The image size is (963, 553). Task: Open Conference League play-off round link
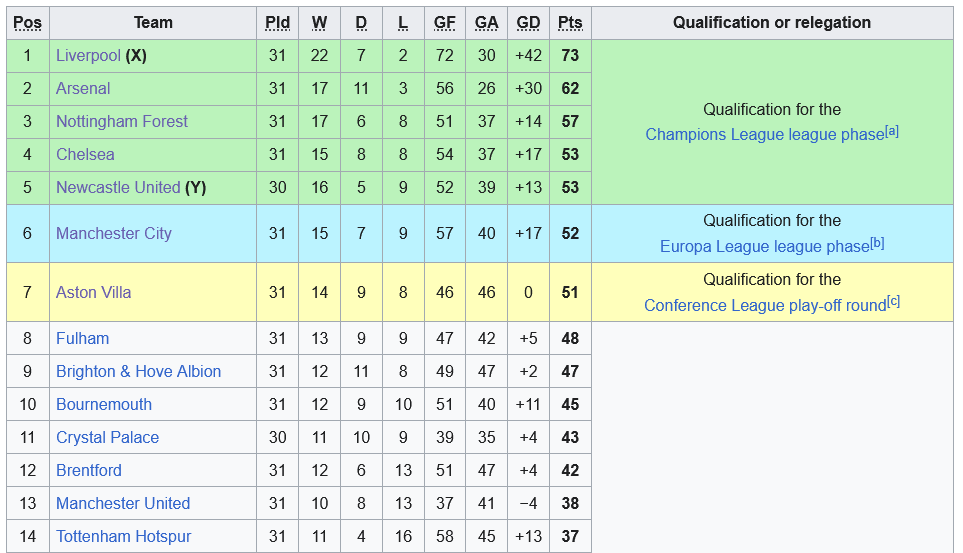(765, 305)
